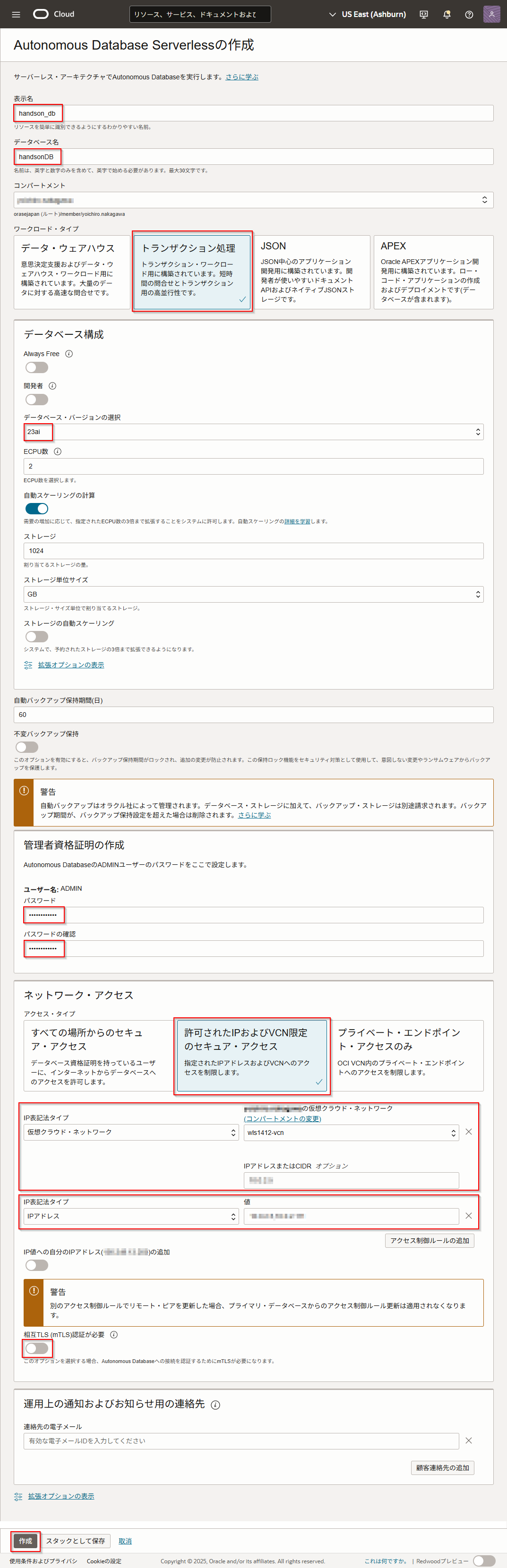Click the 連絡先の電子メール input field
Image resolution: width=507 pixels, height=1568 pixels.
(x=241, y=1441)
